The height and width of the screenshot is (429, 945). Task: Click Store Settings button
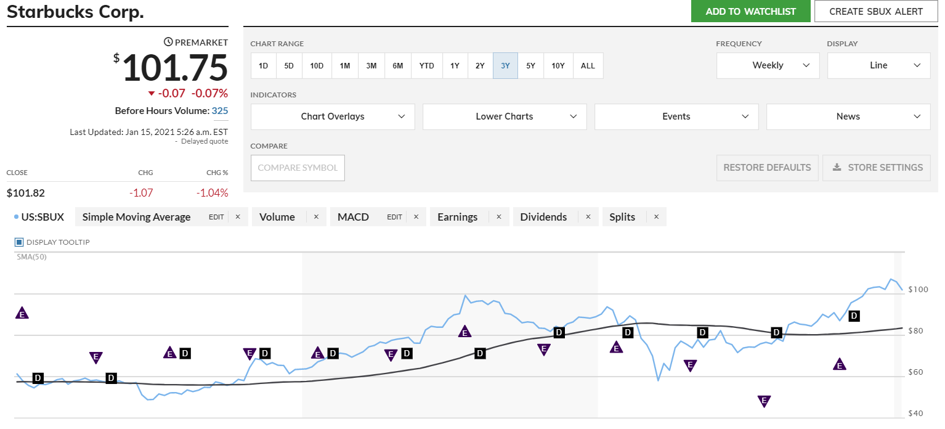click(x=876, y=168)
